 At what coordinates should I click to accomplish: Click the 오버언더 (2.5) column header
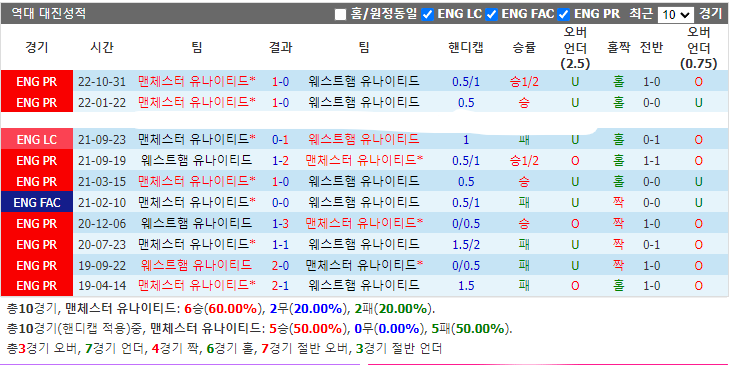[575, 47]
